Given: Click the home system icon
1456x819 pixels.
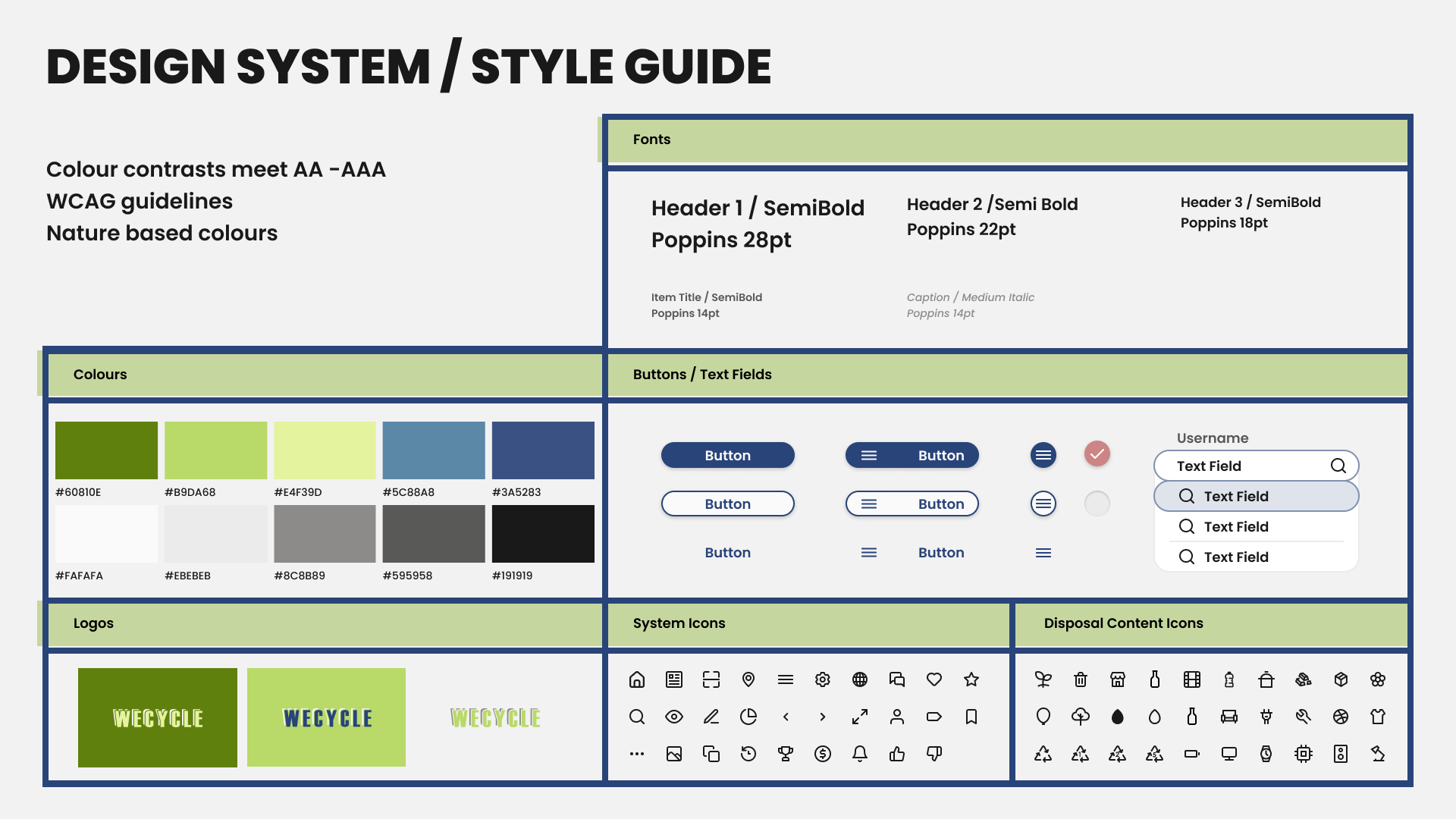Looking at the screenshot, I should click(637, 679).
